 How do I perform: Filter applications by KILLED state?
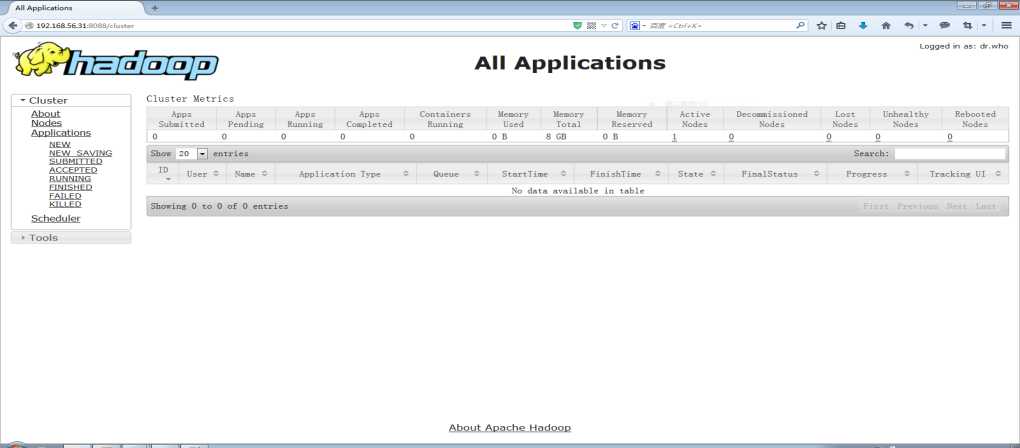[65, 204]
